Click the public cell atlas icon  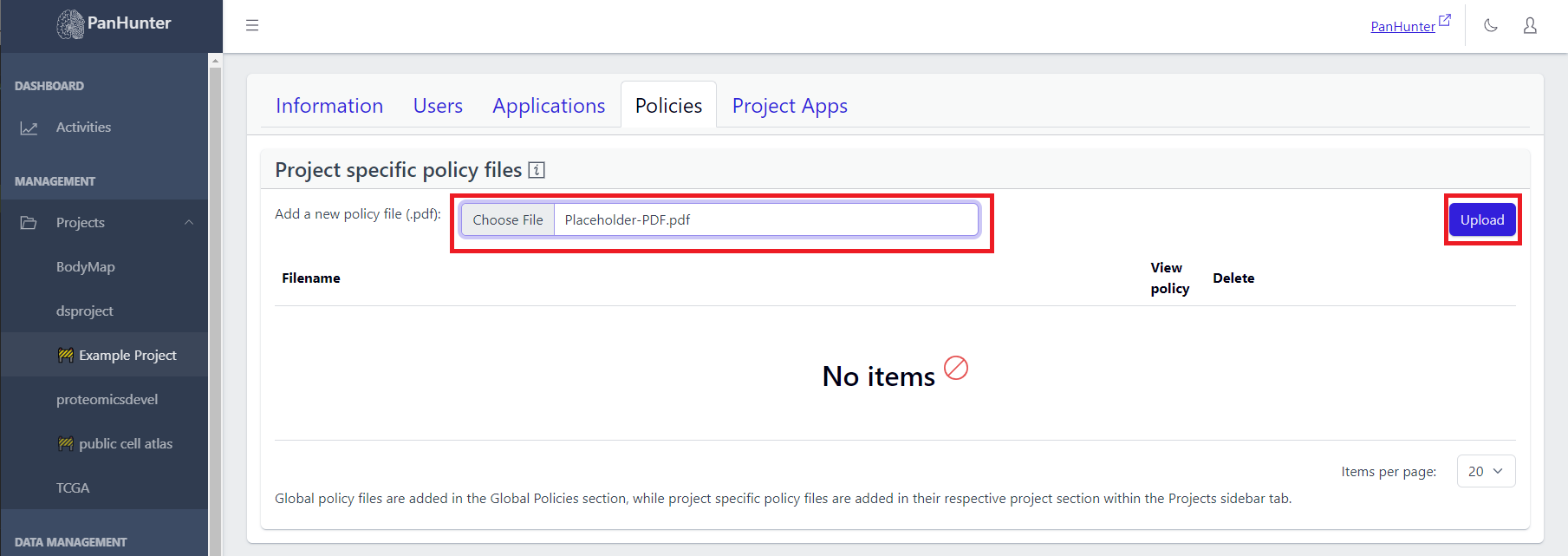65,444
